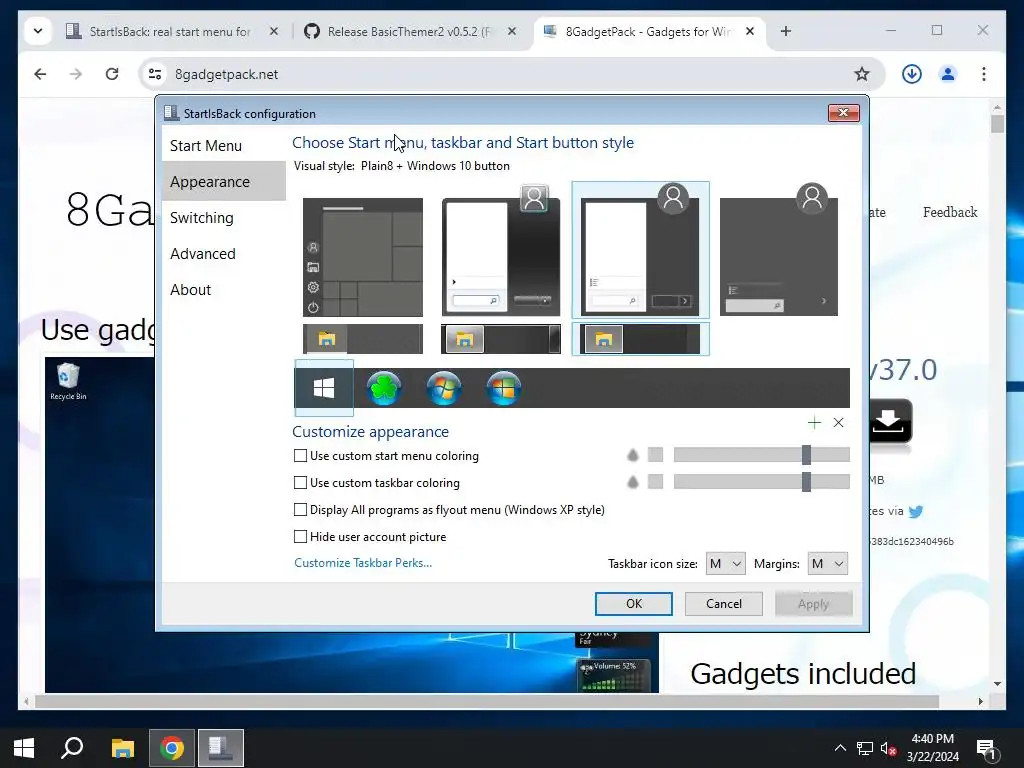The width and height of the screenshot is (1024, 768).
Task: Select the second glossy taskbar style
Action: tap(501, 339)
